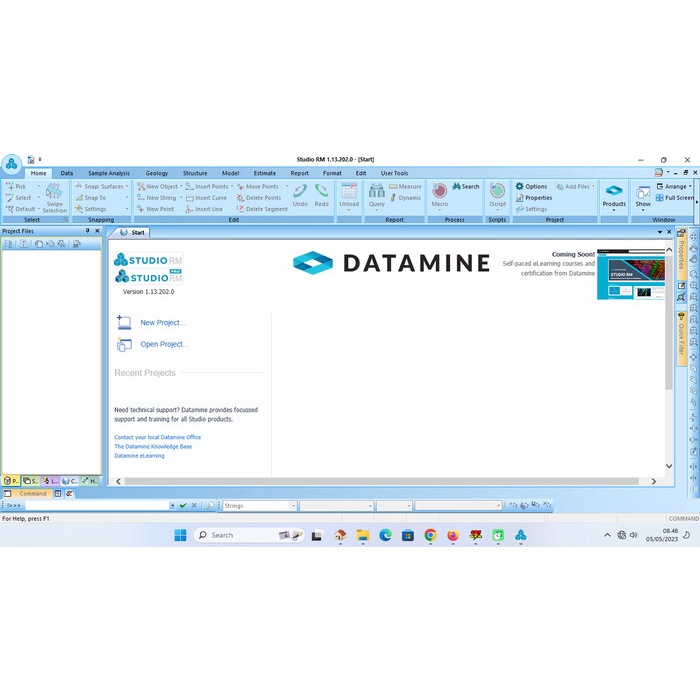This screenshot has width=700, height=700.
Task: Click the eLearning Coming Soon thumbnail
Action: click(x=631, y=275)
